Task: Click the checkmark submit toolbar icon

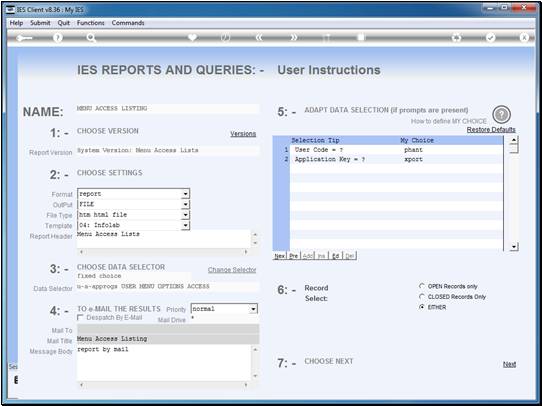Action: pyautogui.click(x=490, y=37)
